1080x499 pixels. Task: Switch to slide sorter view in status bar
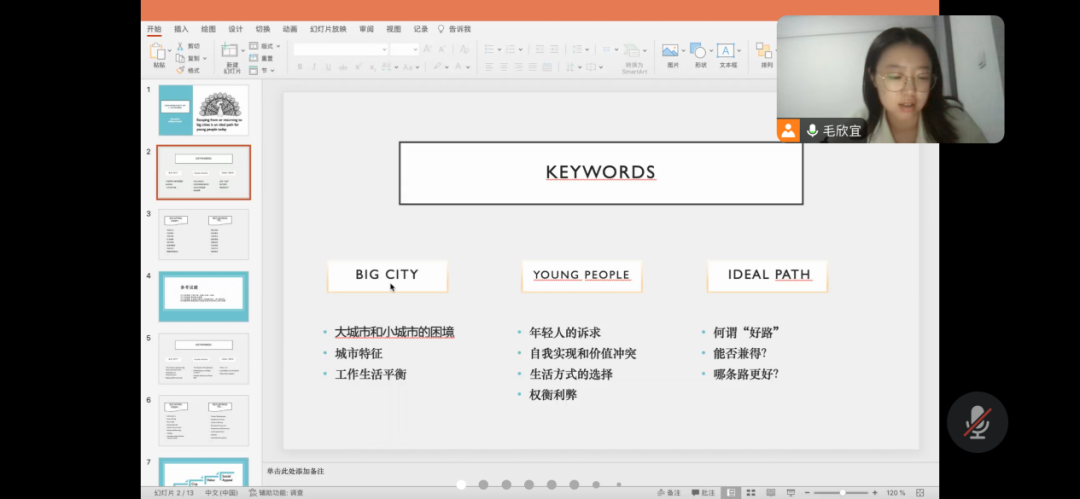click(x=752, y=492)
